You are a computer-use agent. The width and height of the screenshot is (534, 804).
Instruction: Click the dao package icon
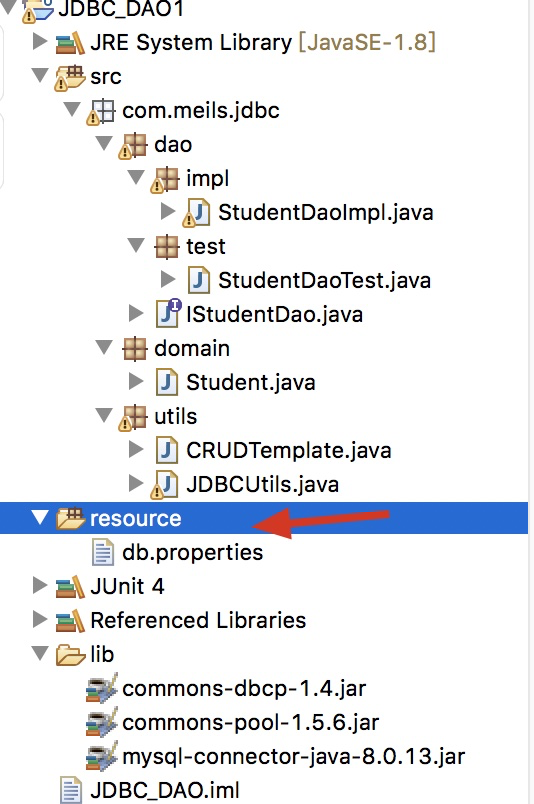point(133,145)
